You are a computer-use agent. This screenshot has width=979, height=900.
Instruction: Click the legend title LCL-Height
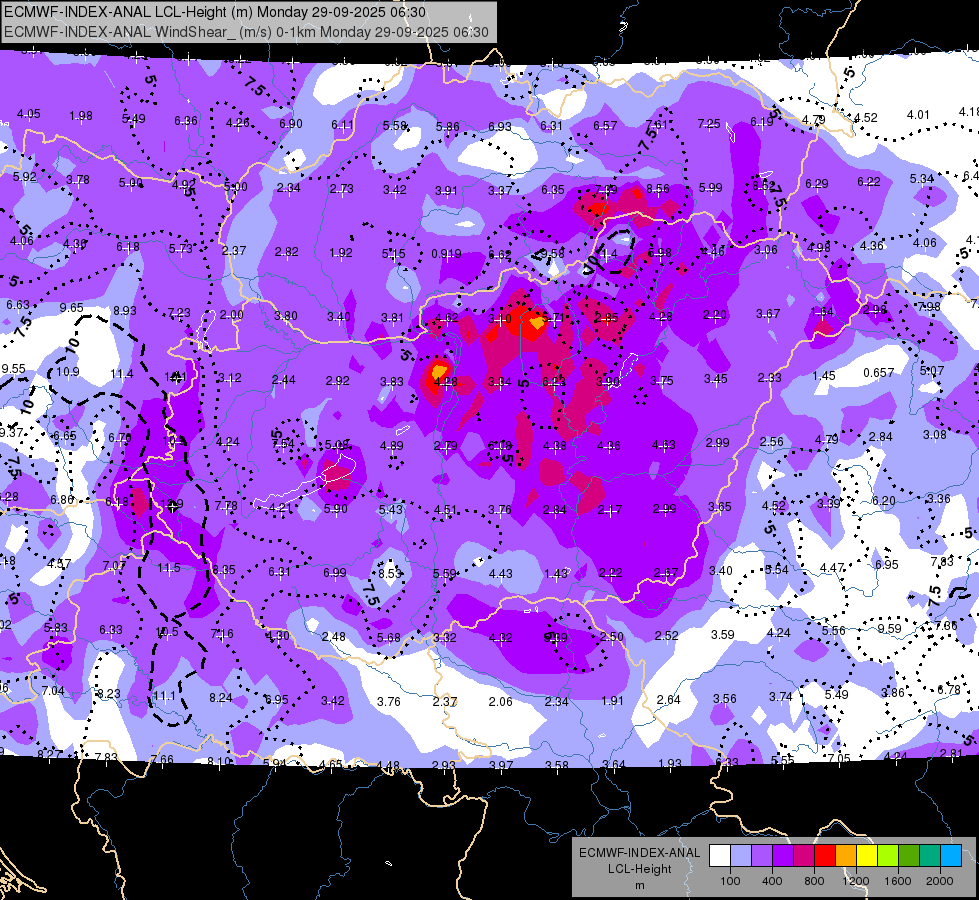tap(639, 869)
